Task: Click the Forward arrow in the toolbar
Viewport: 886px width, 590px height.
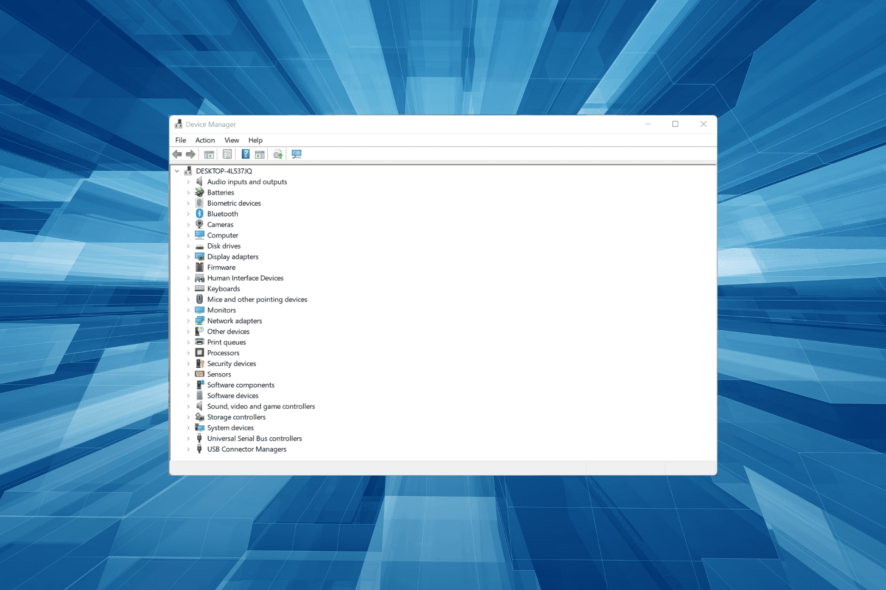Action: click(191, 154)
